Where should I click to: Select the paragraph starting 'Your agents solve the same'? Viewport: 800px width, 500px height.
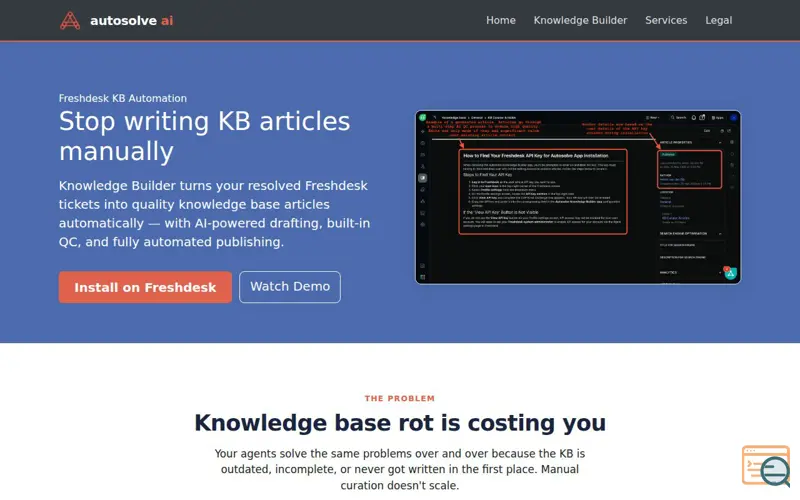[399, 469]
